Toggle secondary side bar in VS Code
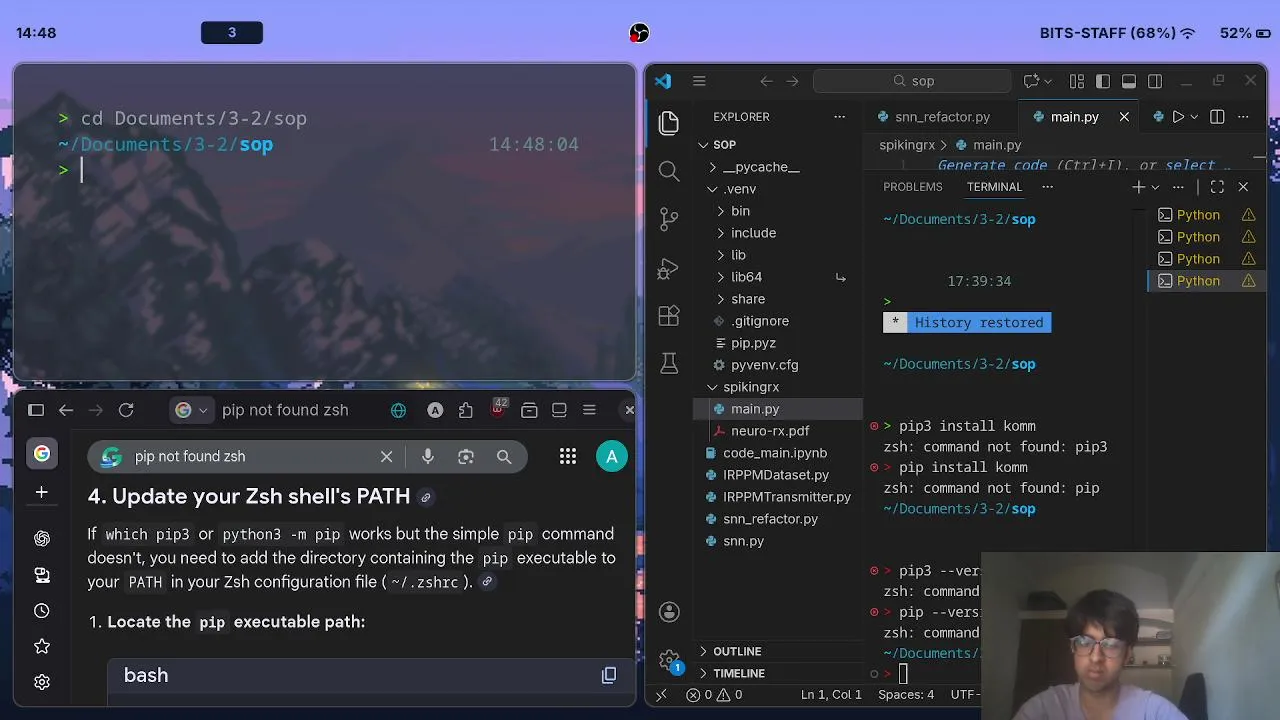 [x=1155, y=81]
